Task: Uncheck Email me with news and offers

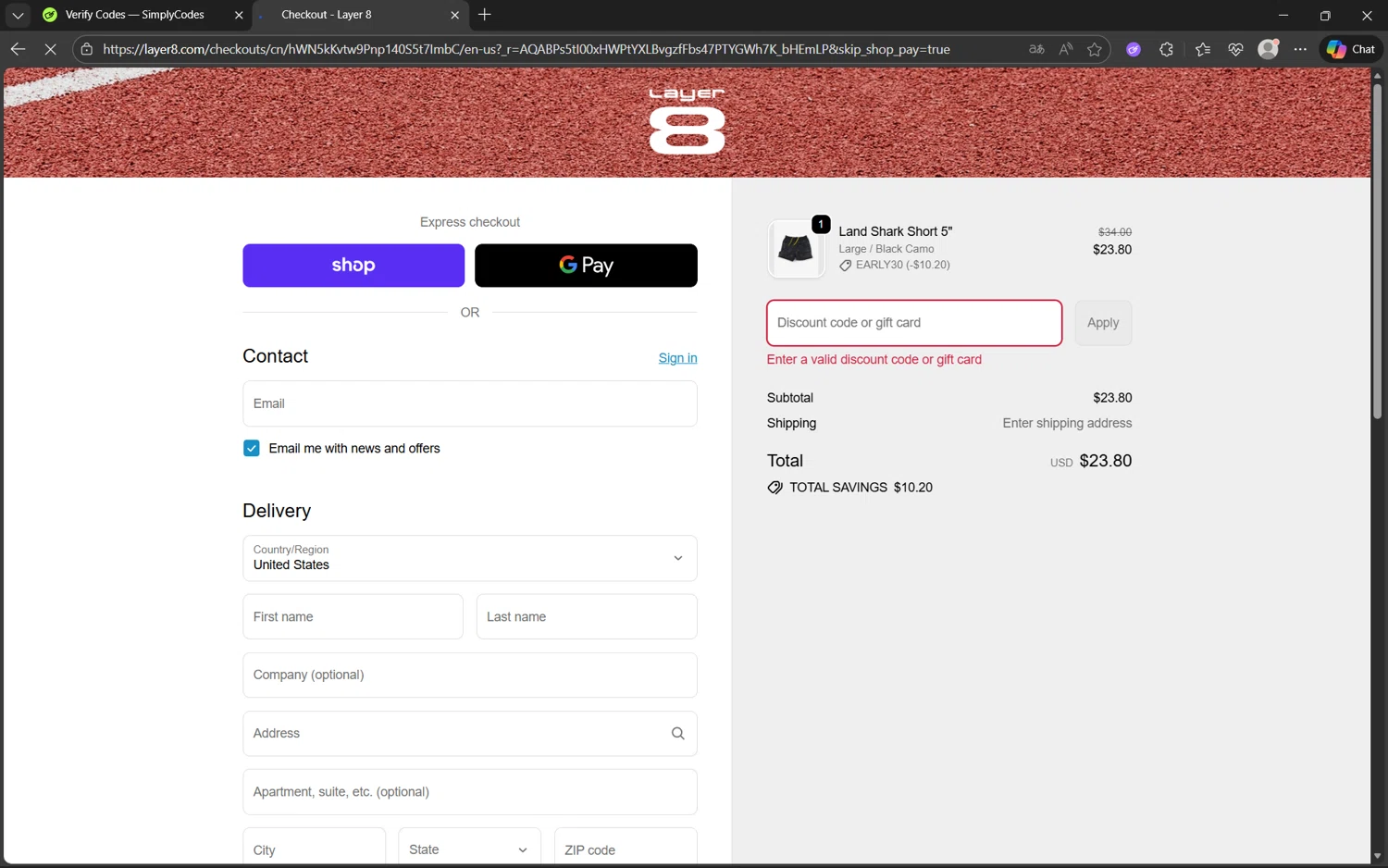Action: click(252, 448)
